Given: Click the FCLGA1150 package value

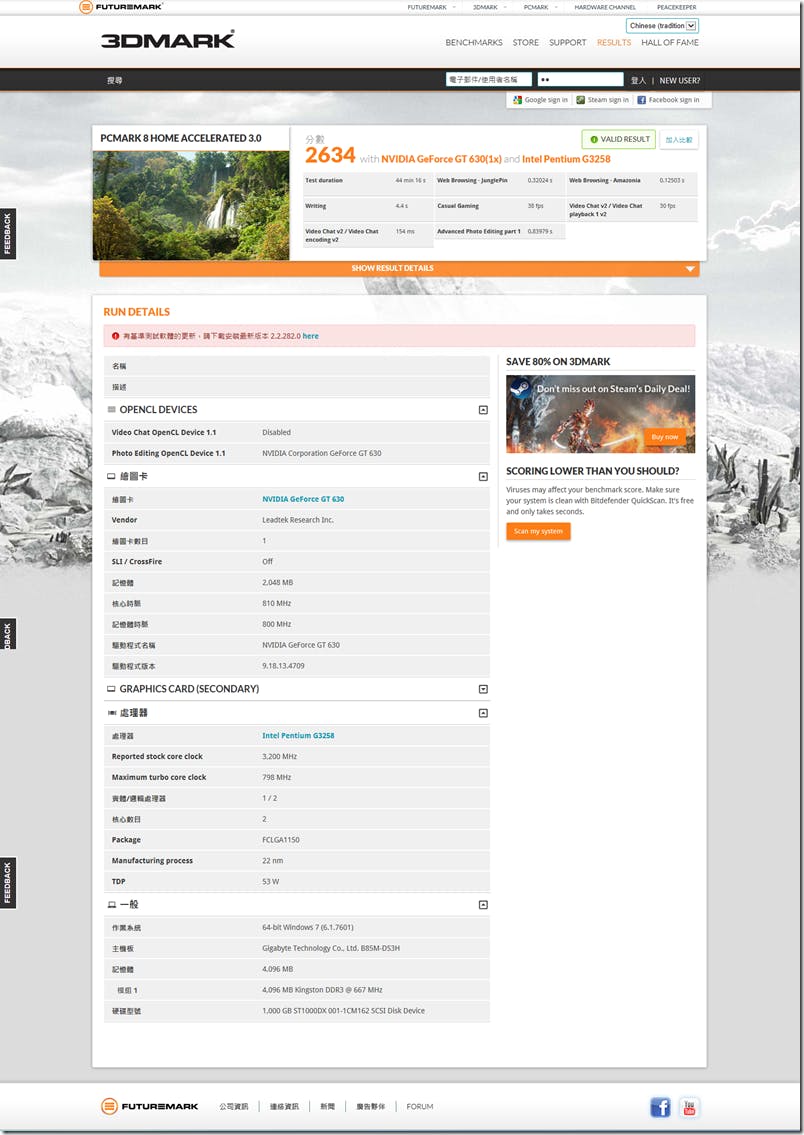Looking at the screenshot, I should pyautogui.click(x=281, y=840).
